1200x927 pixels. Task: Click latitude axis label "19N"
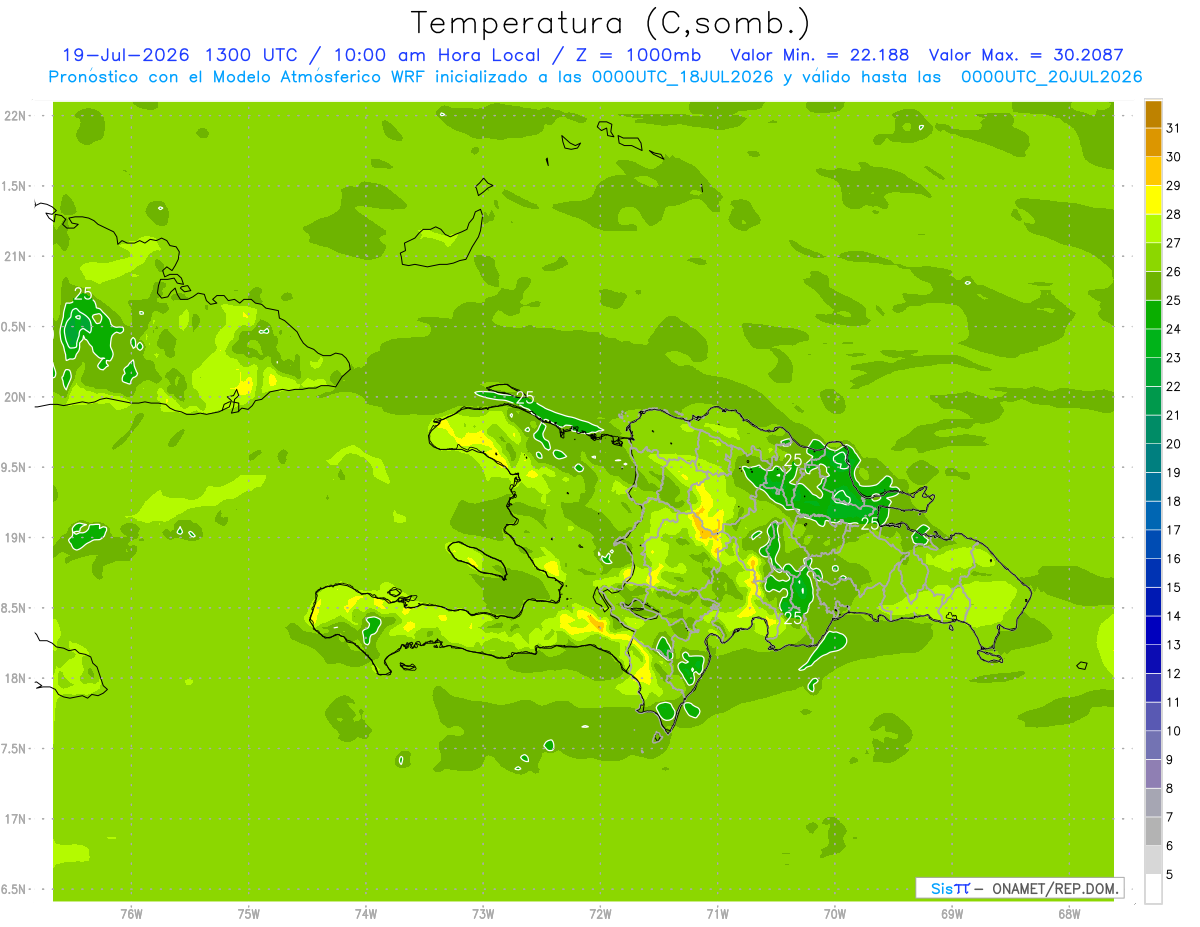click(x=16, y=538)
